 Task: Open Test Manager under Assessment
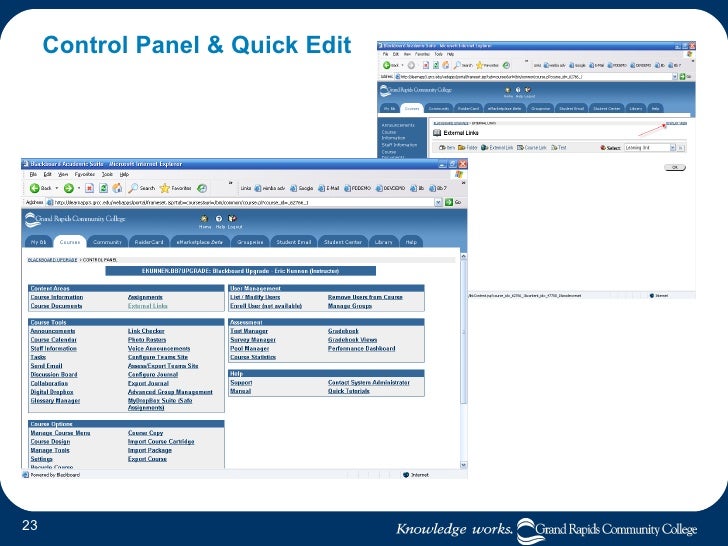[249, 331]
